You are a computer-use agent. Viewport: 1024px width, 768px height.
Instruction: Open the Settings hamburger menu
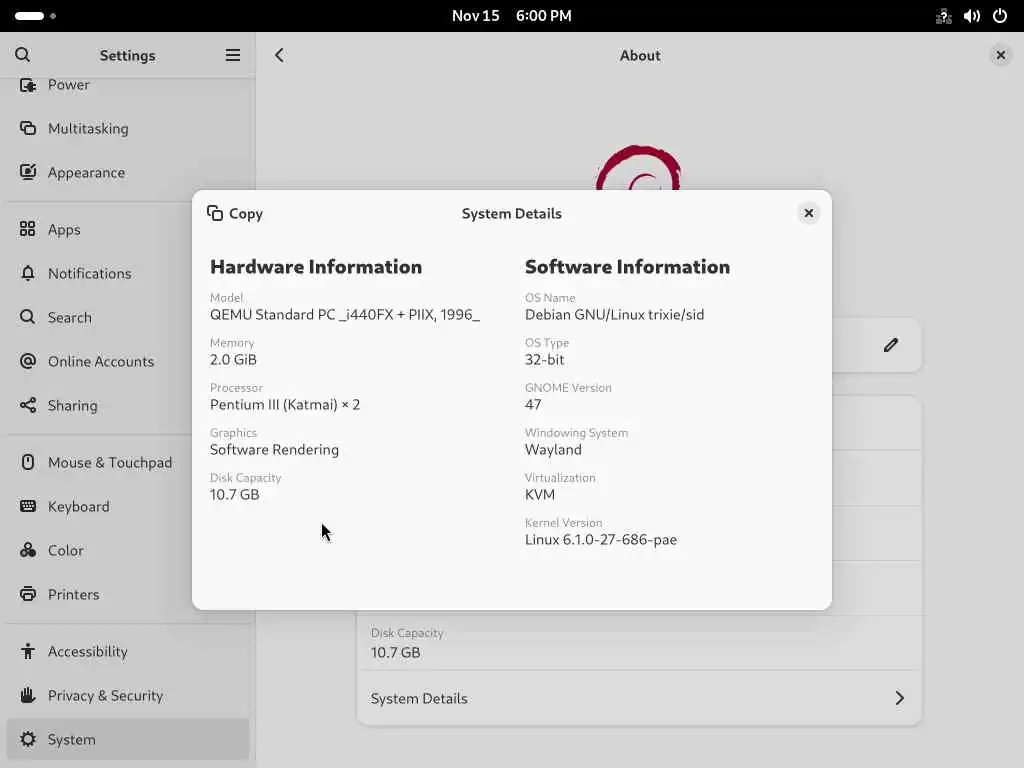(x=232, y=55)
